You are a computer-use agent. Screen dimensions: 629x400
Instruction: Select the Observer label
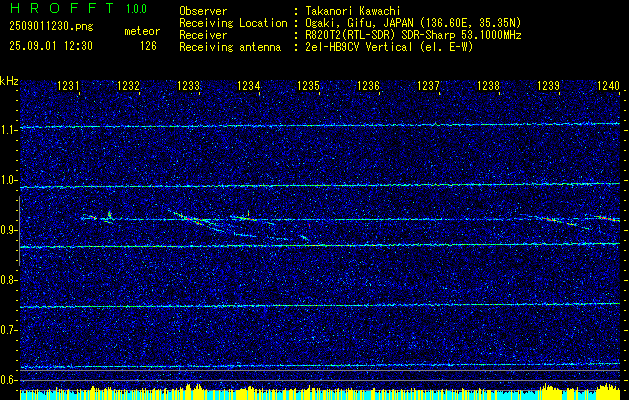tap(203, 11)
